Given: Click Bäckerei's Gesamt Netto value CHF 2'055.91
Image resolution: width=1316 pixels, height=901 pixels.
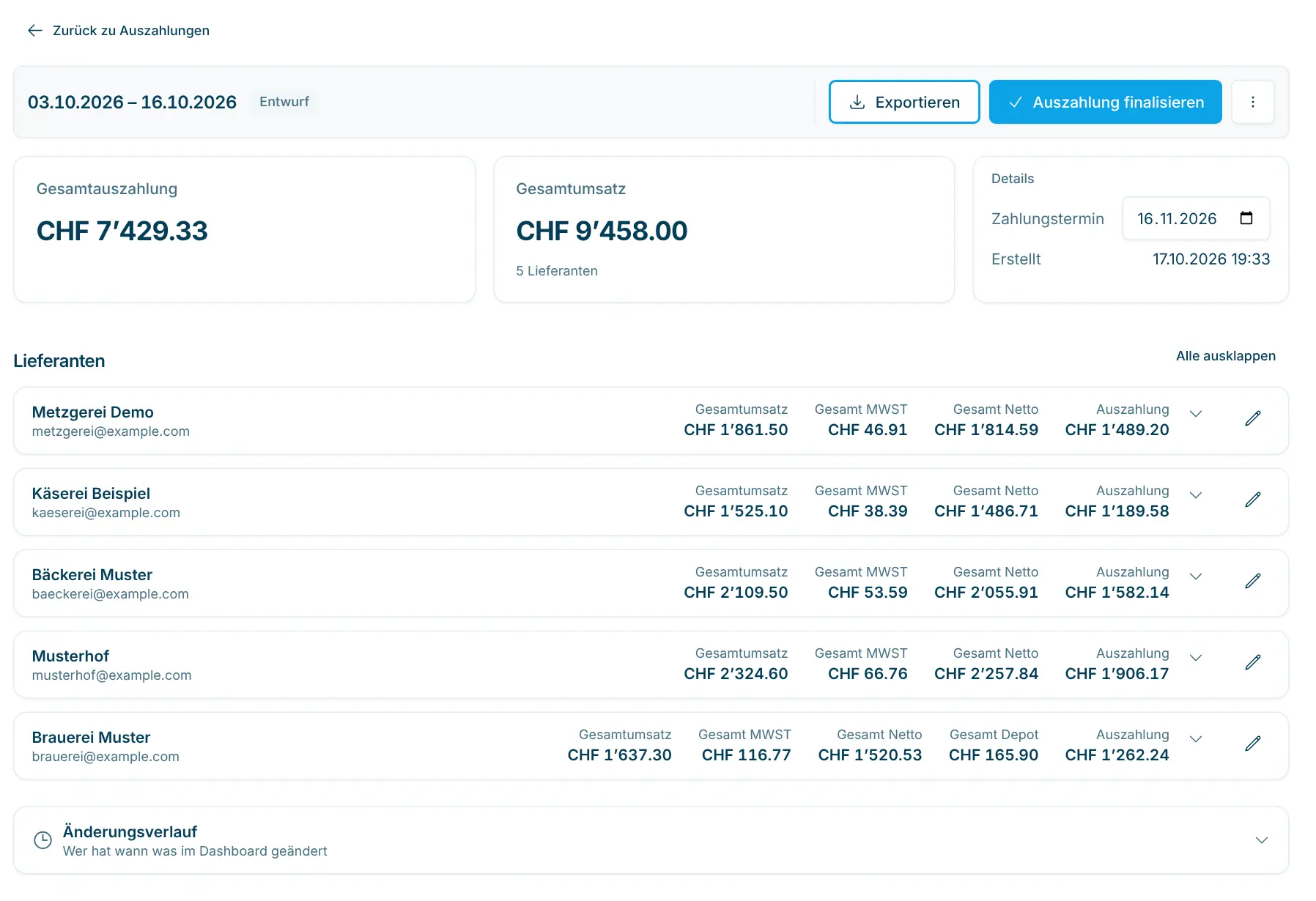Looking at the screenshot, I should click(986, 593).
